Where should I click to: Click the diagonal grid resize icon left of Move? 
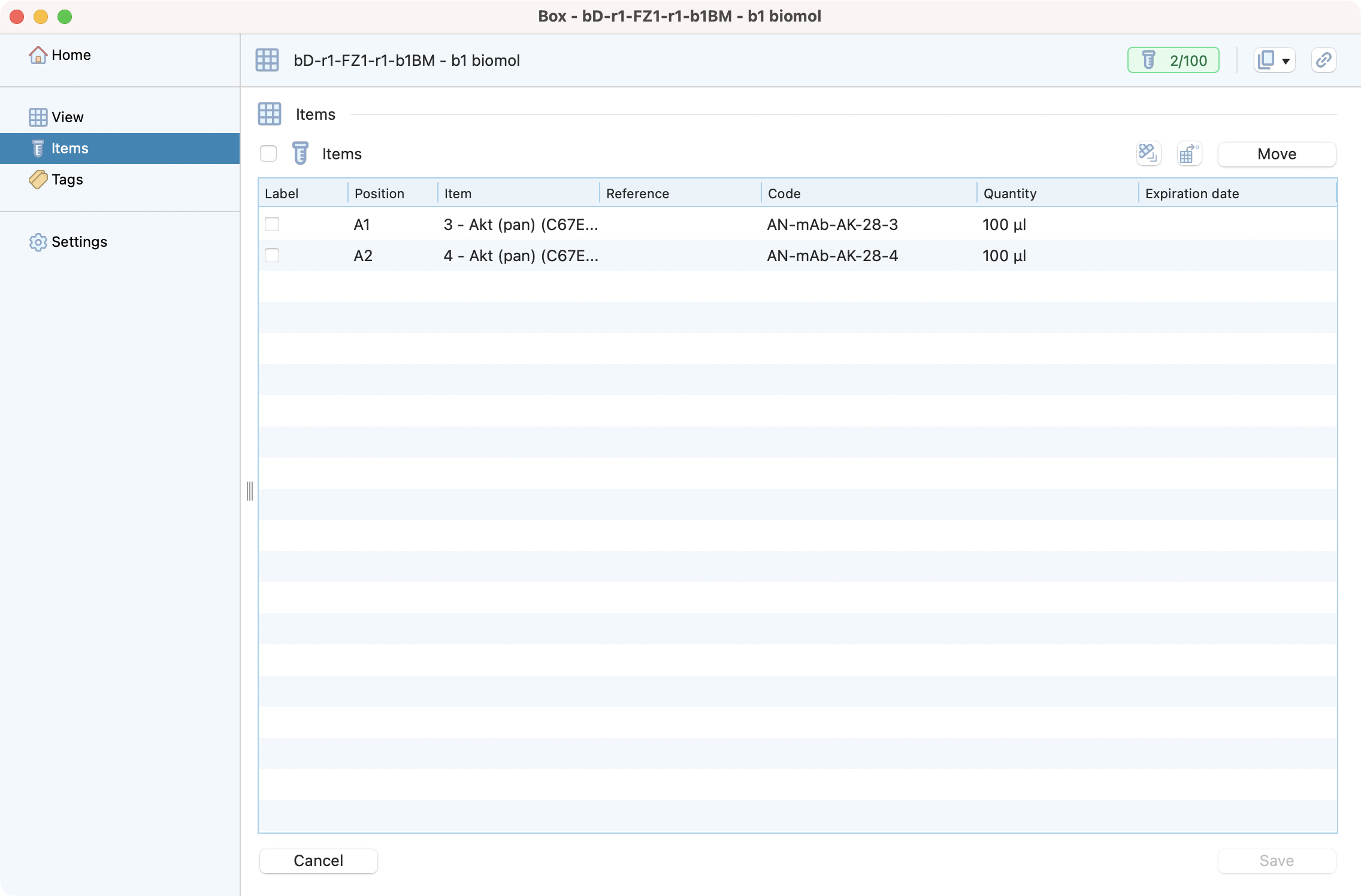pyautogui.click(x=1148, y=154)
